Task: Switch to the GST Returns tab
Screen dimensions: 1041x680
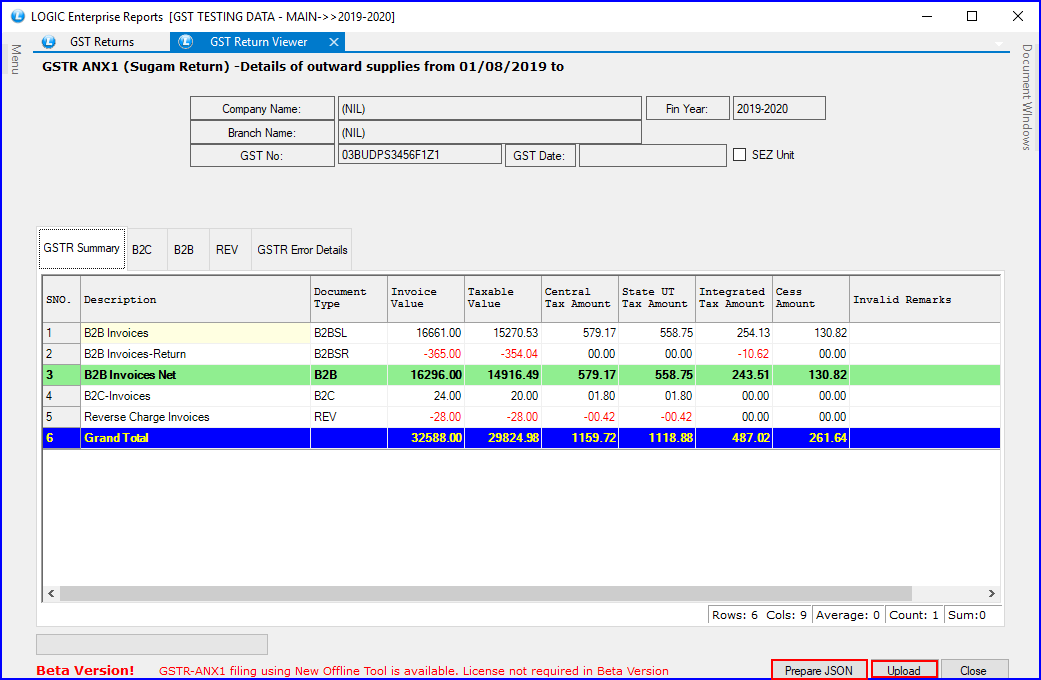Action: click(x=102, y=42)
